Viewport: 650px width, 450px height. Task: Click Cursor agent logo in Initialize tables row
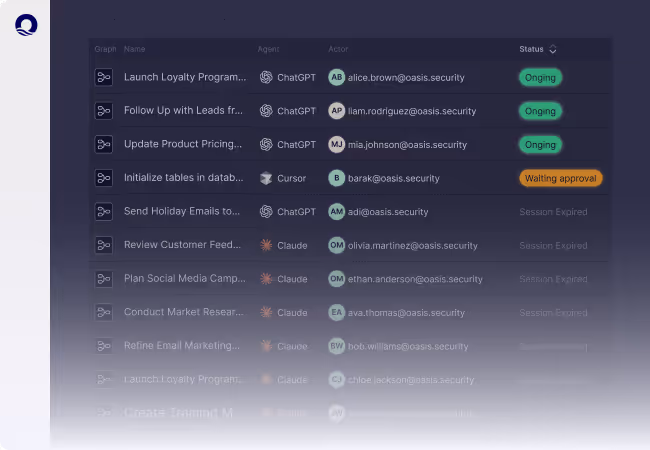(266, 178)
